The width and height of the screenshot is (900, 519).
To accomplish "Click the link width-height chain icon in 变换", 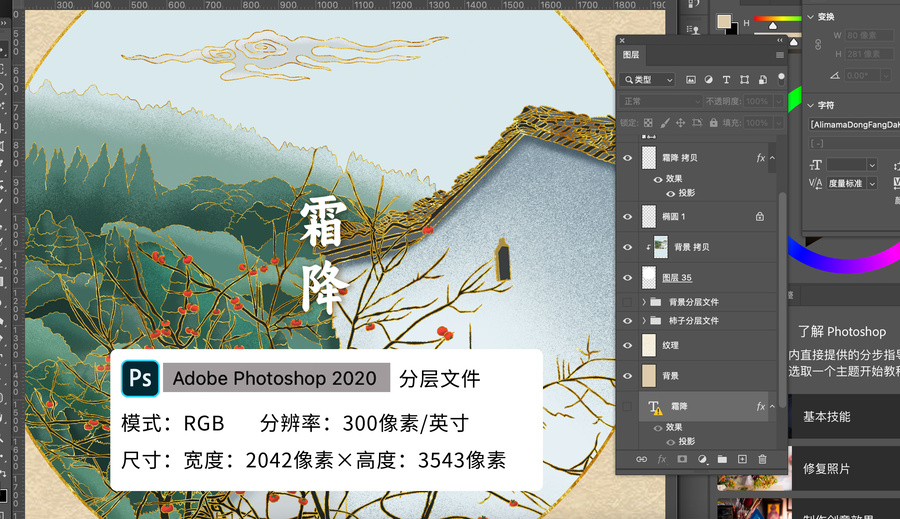I will pos(818,44).
